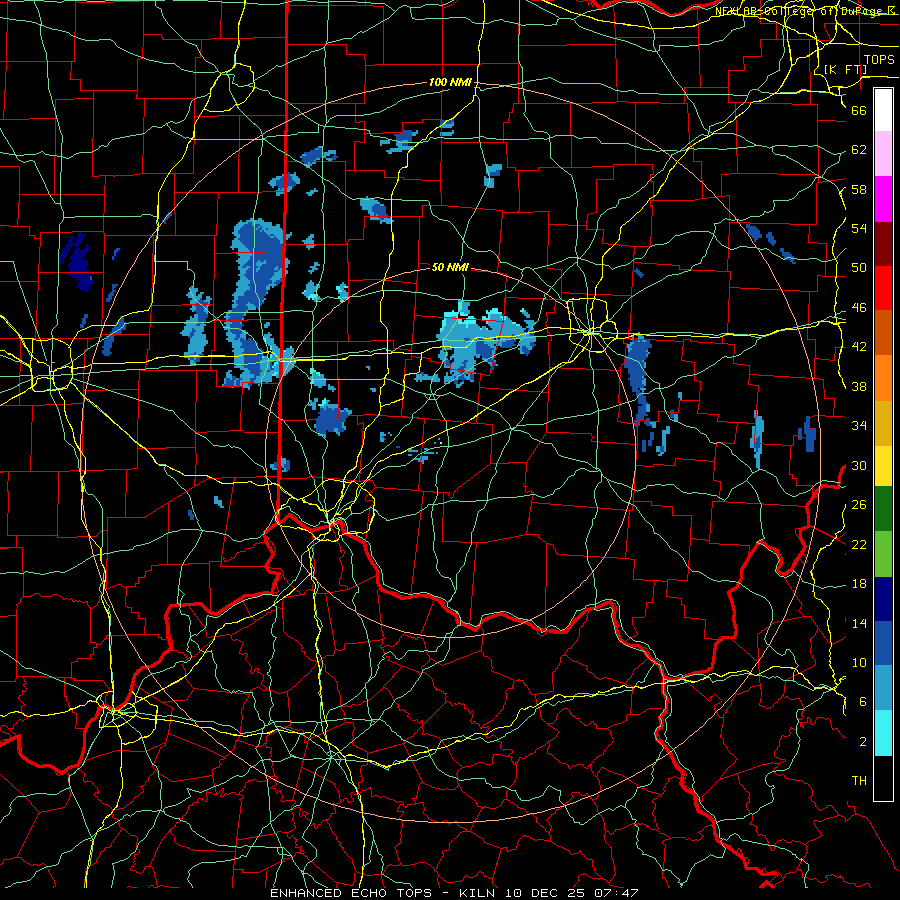The image size is (900, 900).
Task: Select the 38 value on the legend scale
Action: click(x=859, y=386)
